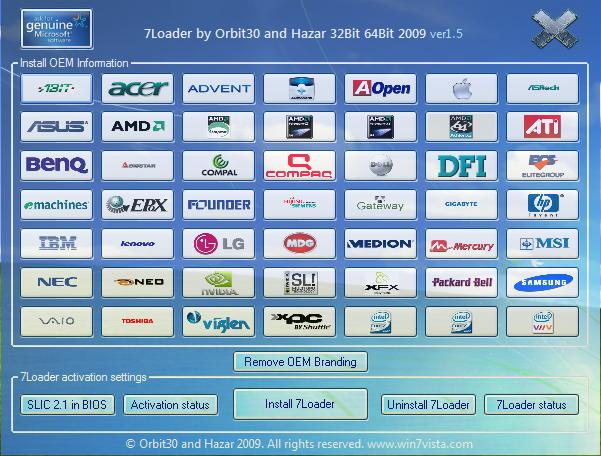
Task: Select the red ATI logo
Action: coord(542,126)
